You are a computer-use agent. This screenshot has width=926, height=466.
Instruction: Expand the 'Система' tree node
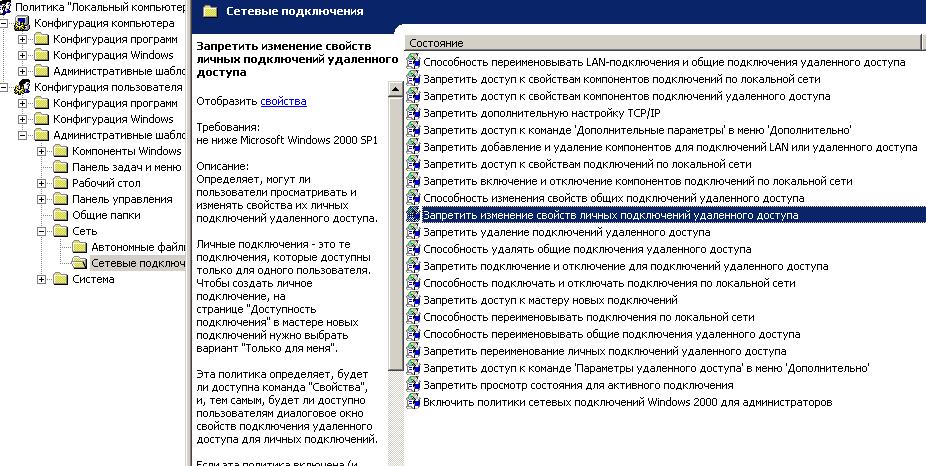tap(42, 279)
